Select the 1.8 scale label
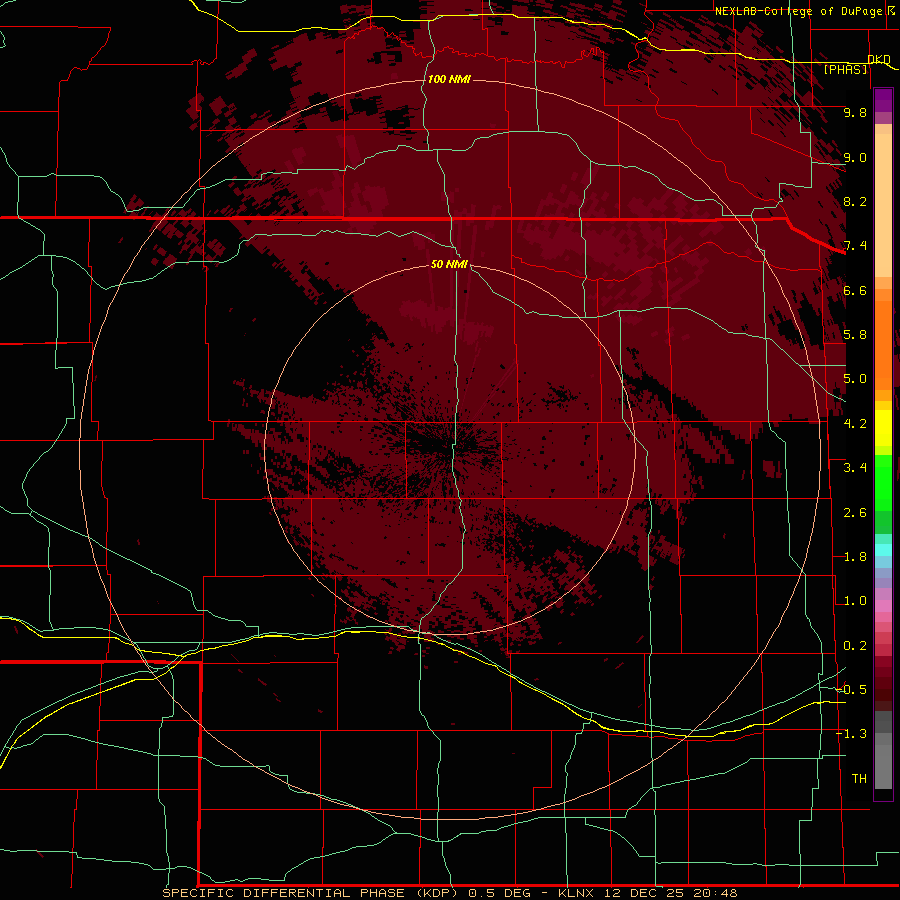This screenshot has width=900, height=900. point(855,557)
